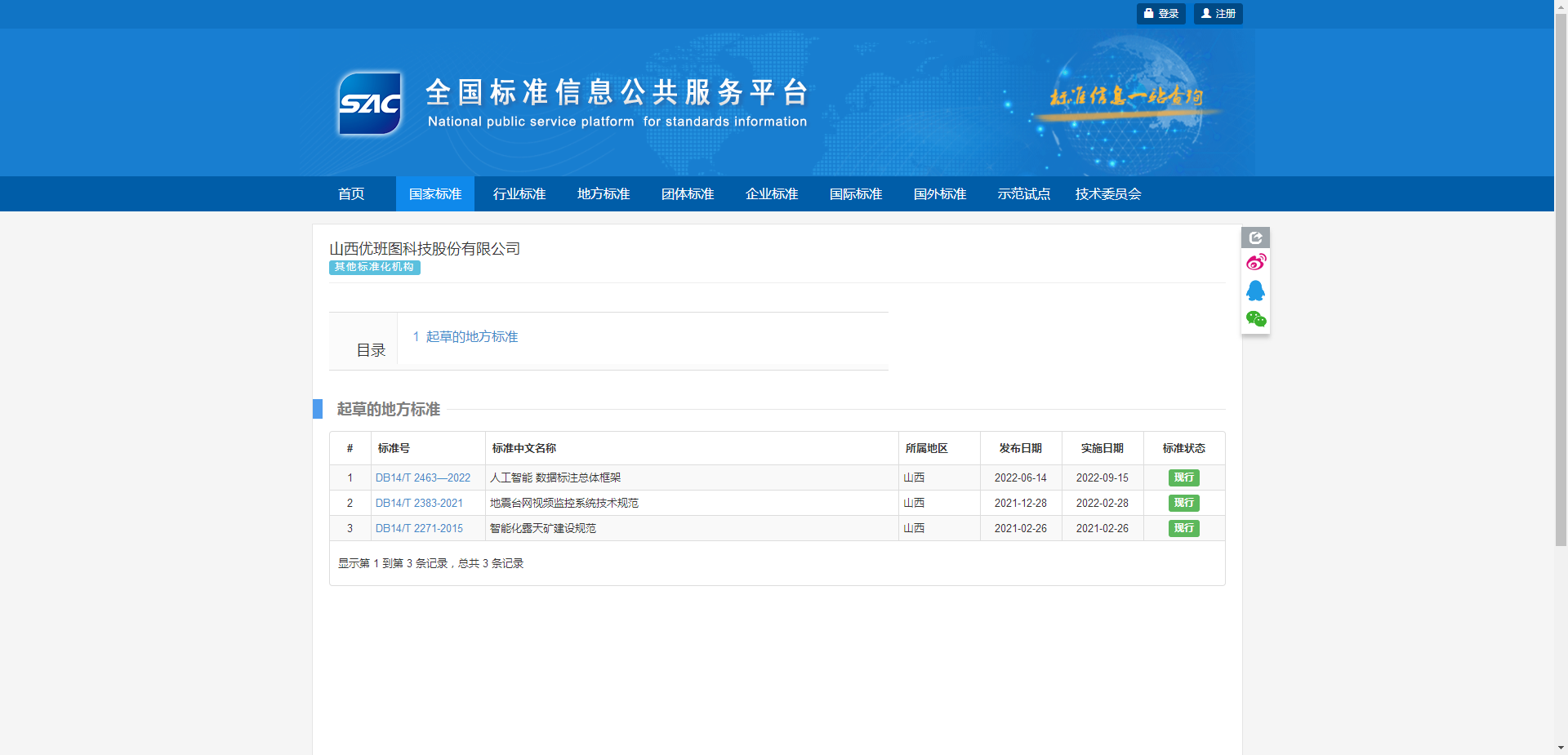Open standard DB14/T 2271-2015 link
This screenshot has height=755, width=1568.
[x=419, y=529]
